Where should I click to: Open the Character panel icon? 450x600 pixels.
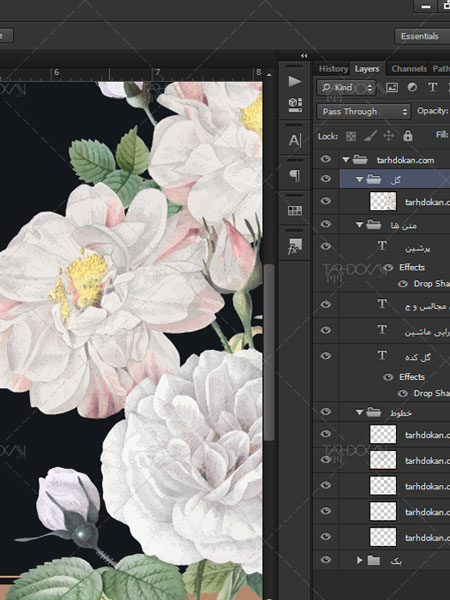[x=295, y=140]
